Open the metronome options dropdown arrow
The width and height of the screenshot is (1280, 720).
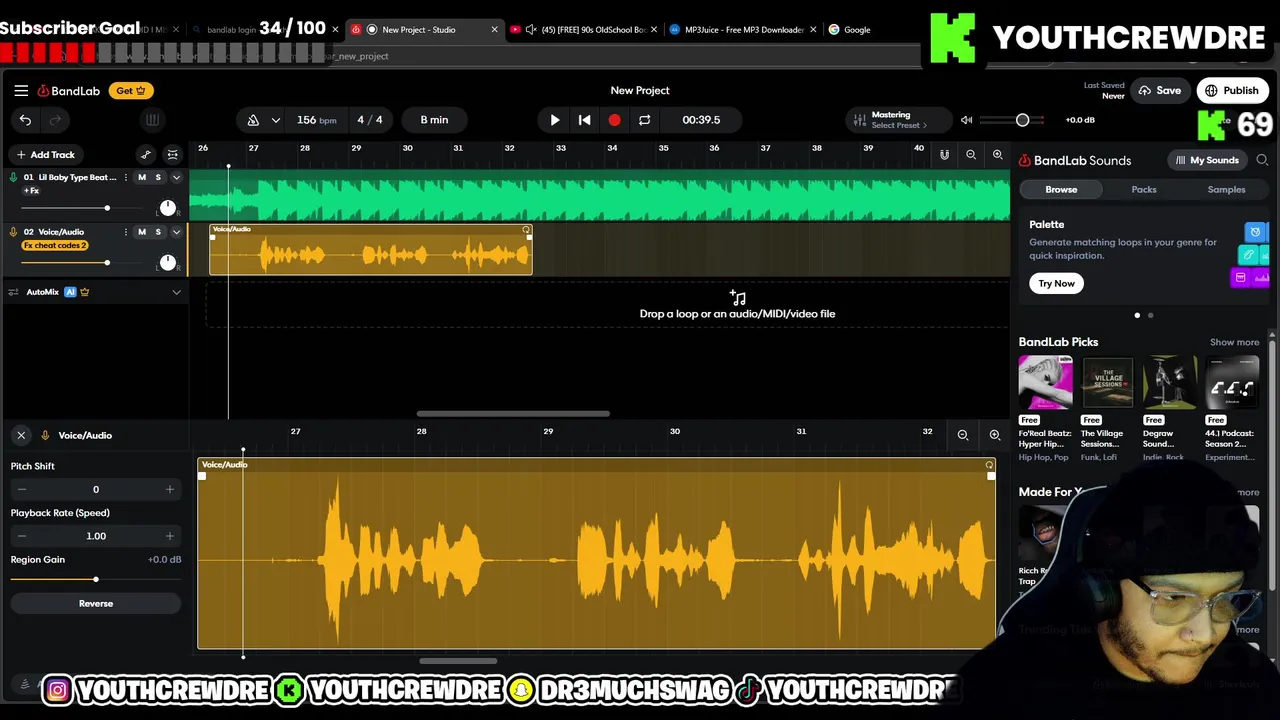tap(276, 120)
